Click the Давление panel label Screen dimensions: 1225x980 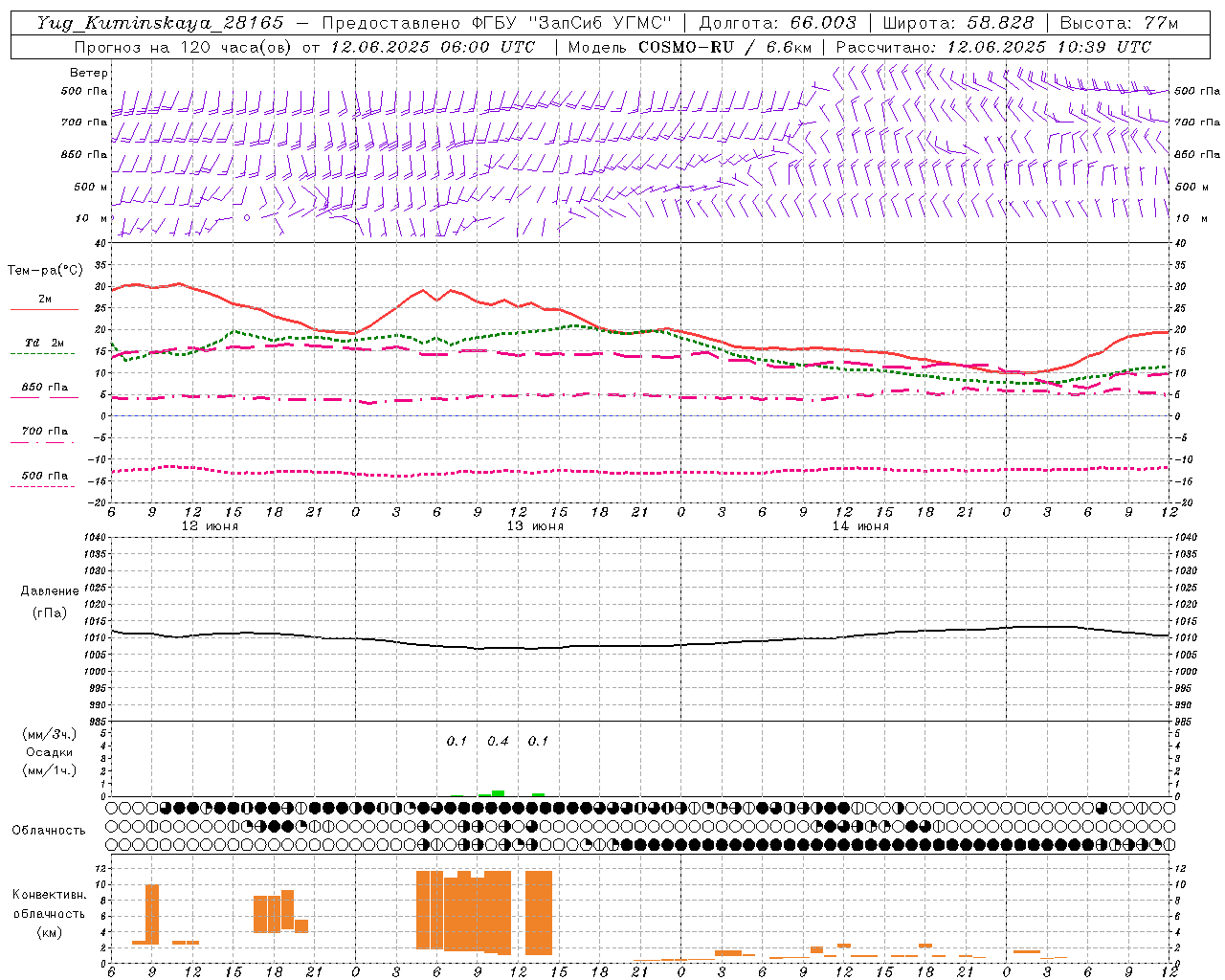click(x=50, y=591)
